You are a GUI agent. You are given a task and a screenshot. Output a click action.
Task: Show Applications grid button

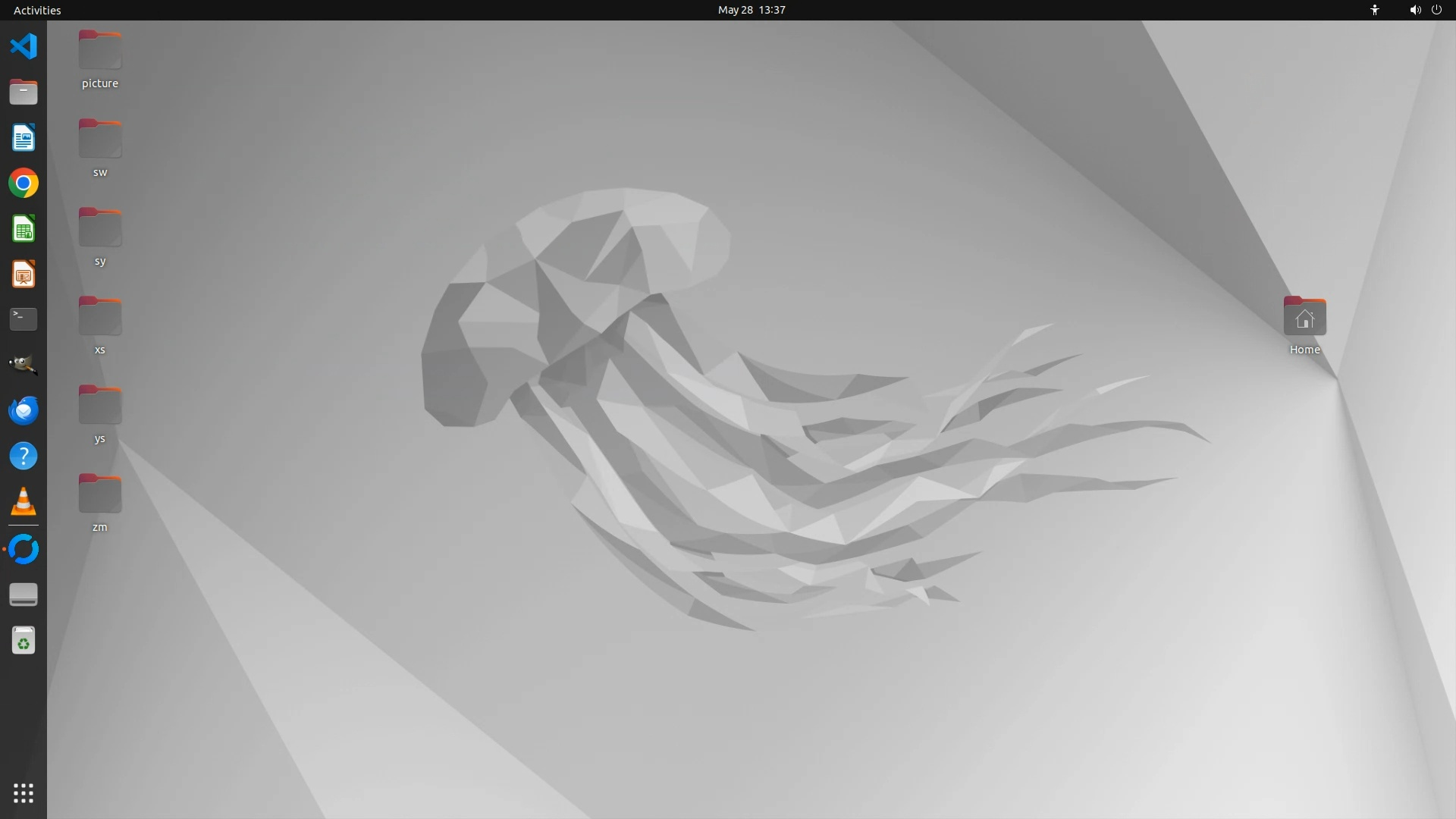(24, 793)
